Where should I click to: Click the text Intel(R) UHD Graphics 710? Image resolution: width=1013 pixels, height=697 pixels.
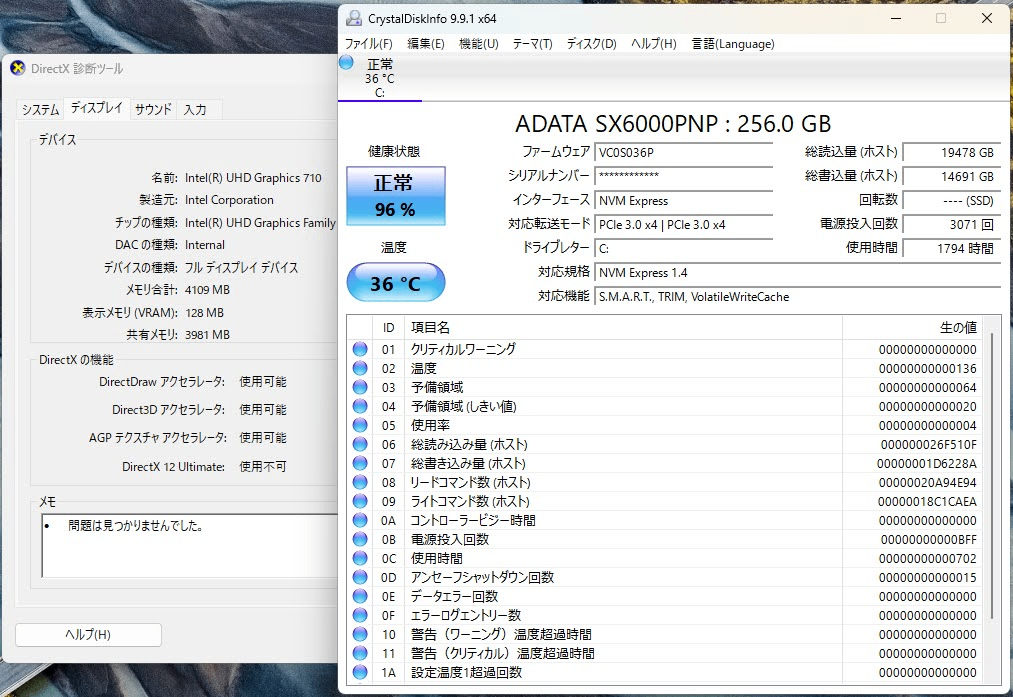[x=253, y=178]
